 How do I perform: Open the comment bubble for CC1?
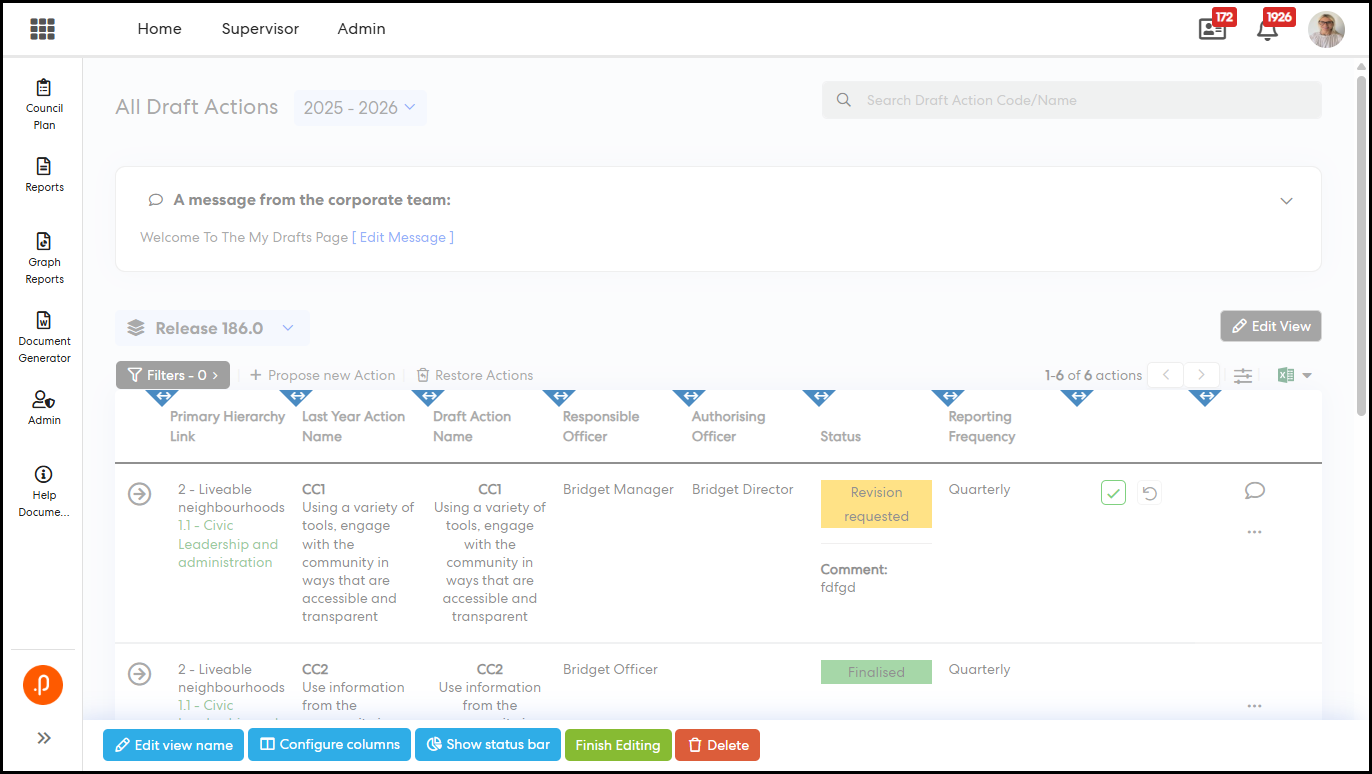pyautogui.click(x=1255, y=490)
